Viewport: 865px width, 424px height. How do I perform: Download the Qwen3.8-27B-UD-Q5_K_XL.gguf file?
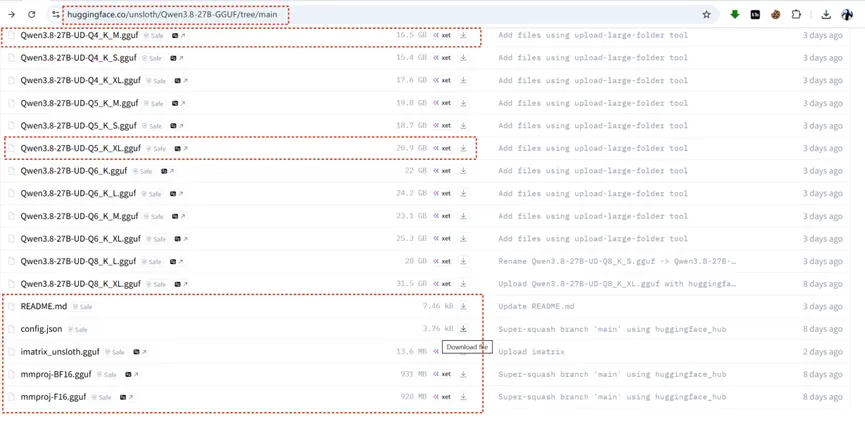tap(463, 148)
